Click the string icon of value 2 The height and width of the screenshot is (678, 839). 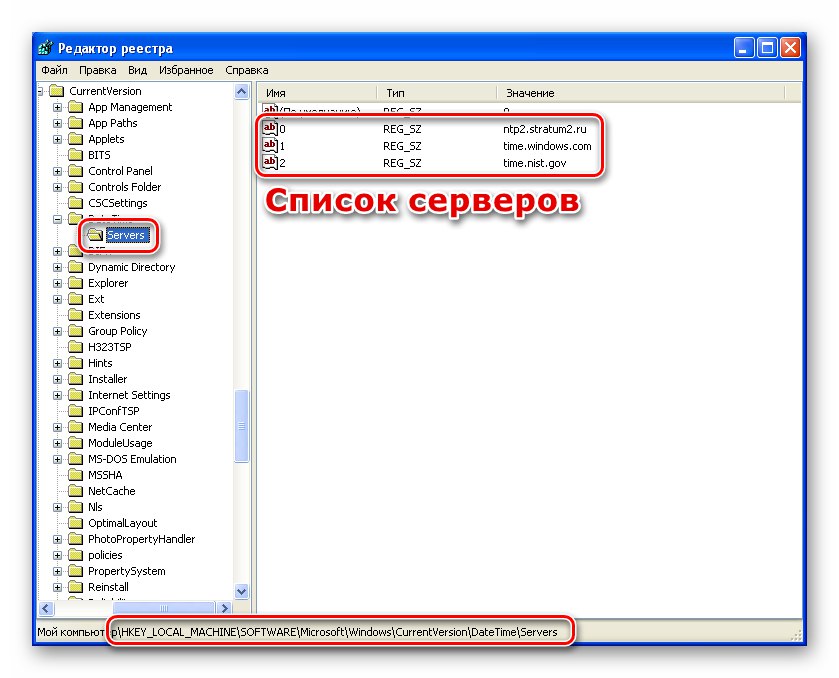[270, 162]
